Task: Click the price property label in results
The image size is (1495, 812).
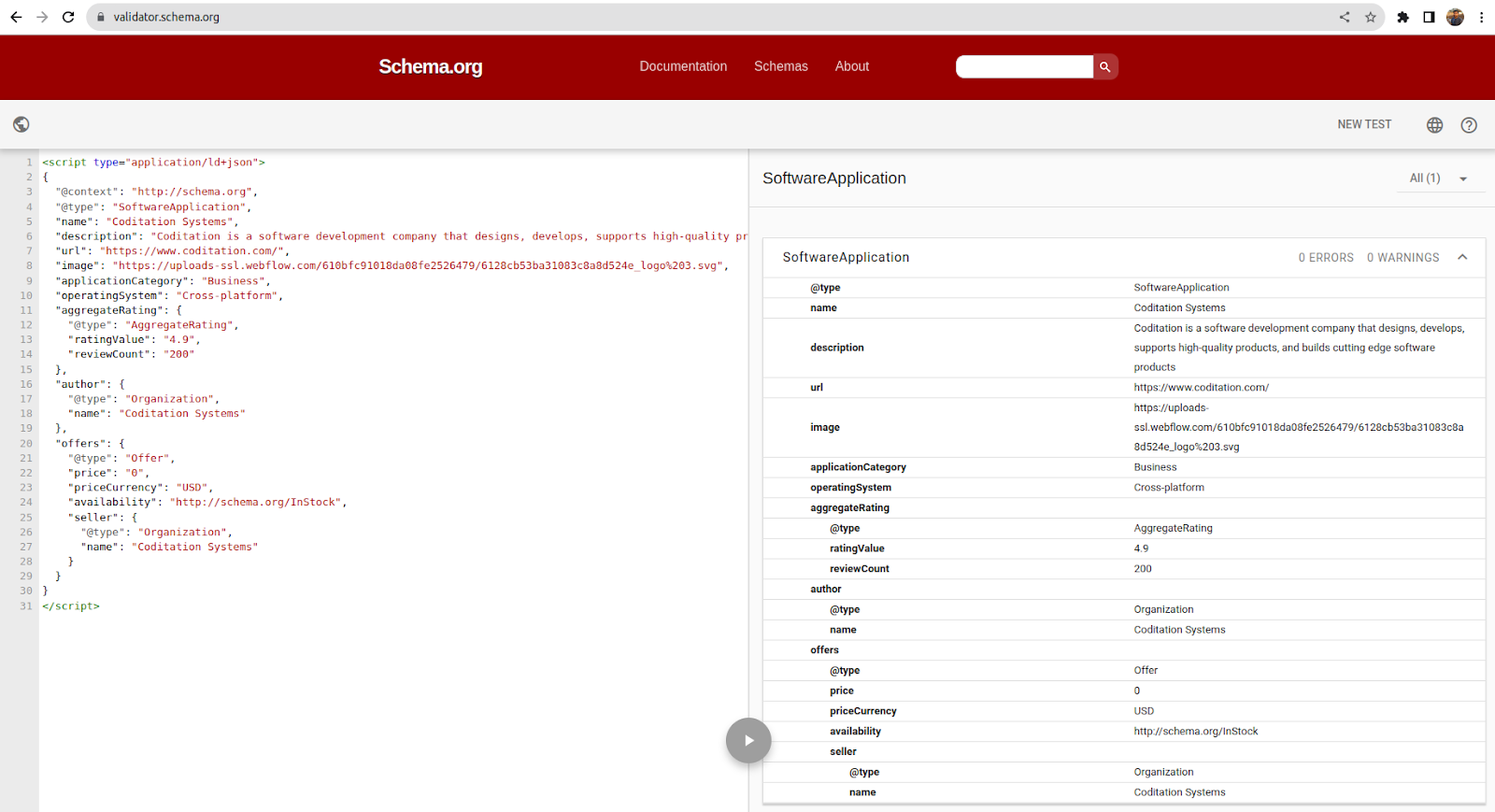Action: click(x=842, y=691)
